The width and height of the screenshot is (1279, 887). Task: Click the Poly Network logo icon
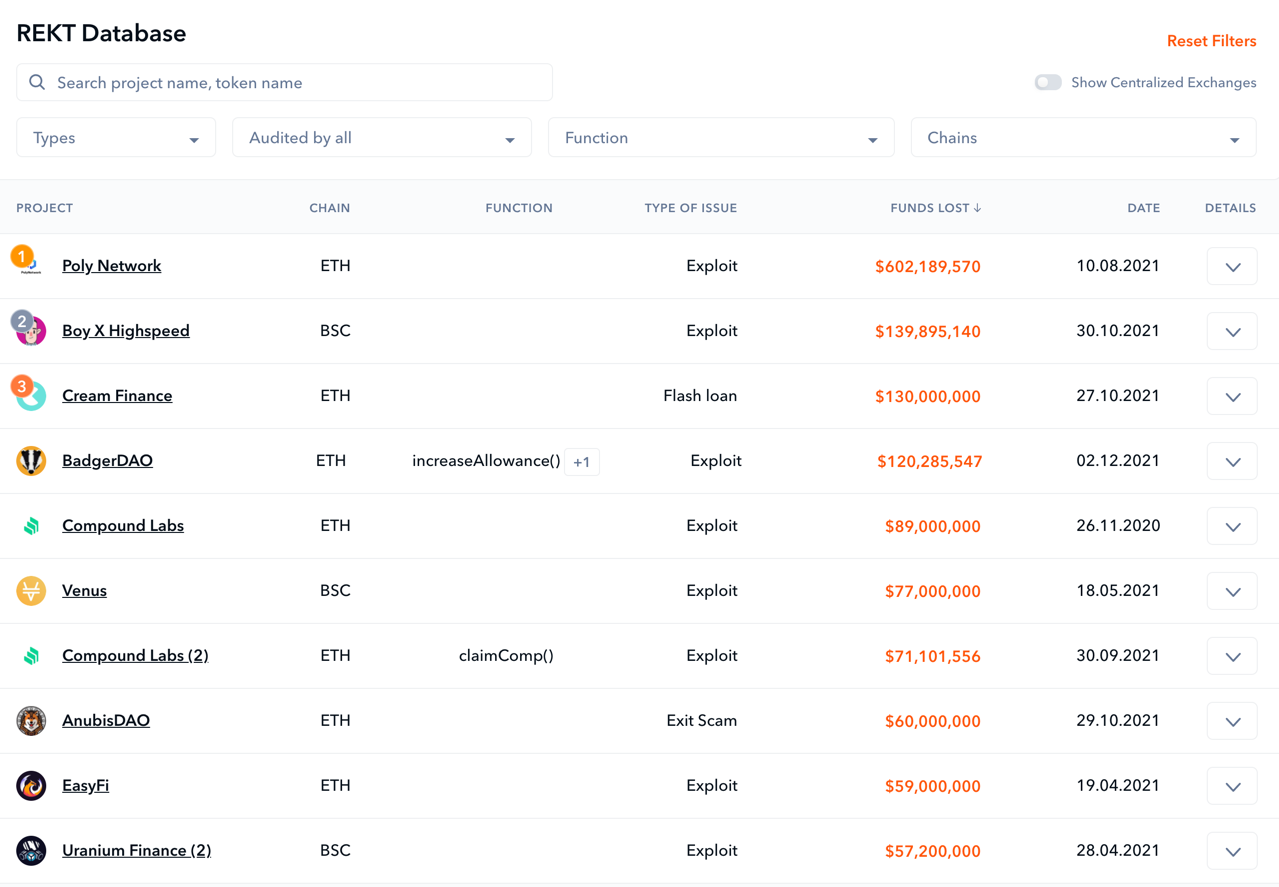point(32,266)
